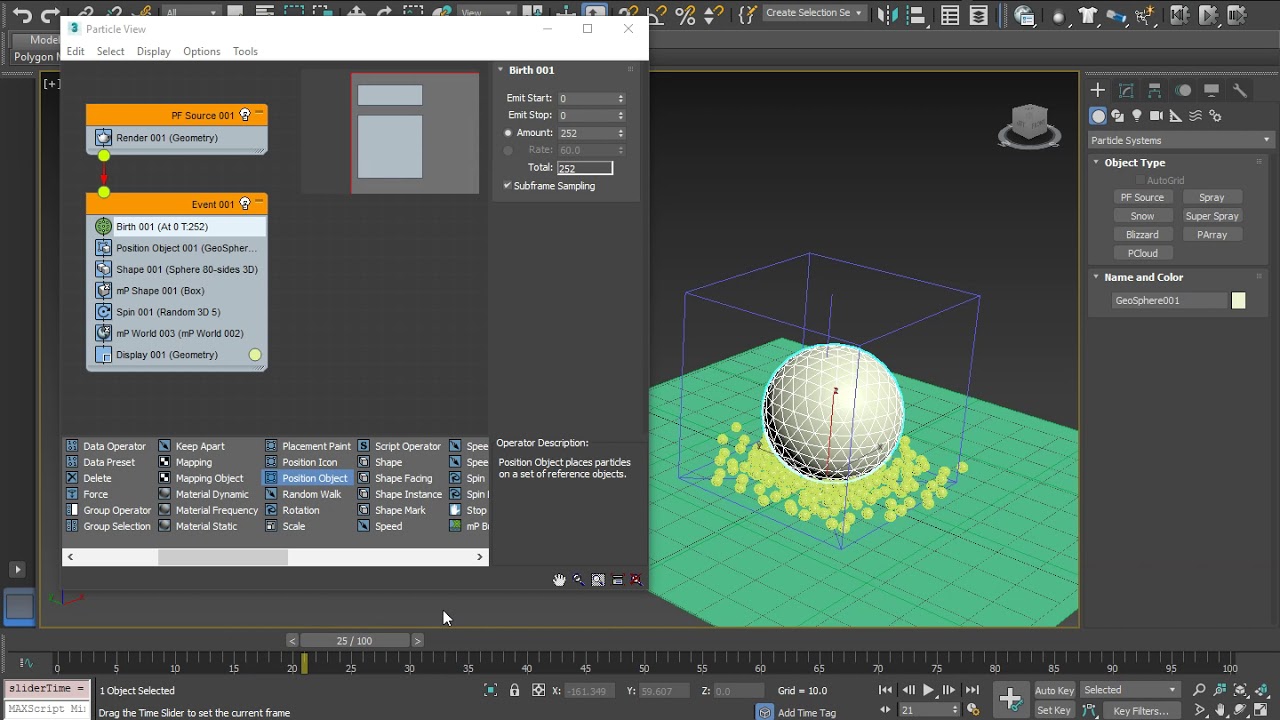Open the Selected key filter dropdown
The height and width of the screenshot is (720, 1280).
pos(1131,690)
